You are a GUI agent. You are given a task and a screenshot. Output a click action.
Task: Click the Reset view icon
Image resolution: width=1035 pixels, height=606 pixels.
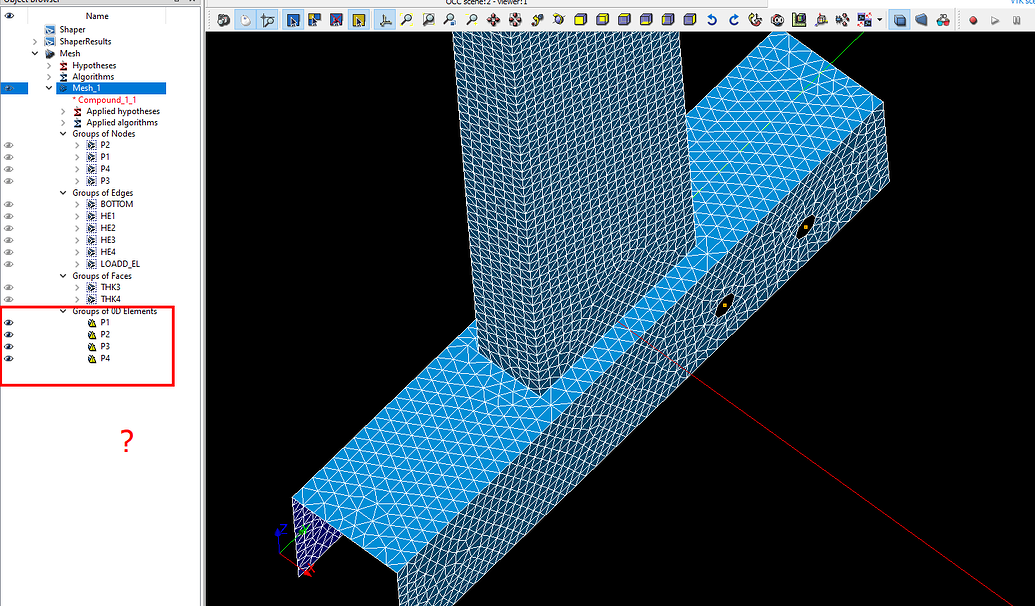(x=755, y=20)
